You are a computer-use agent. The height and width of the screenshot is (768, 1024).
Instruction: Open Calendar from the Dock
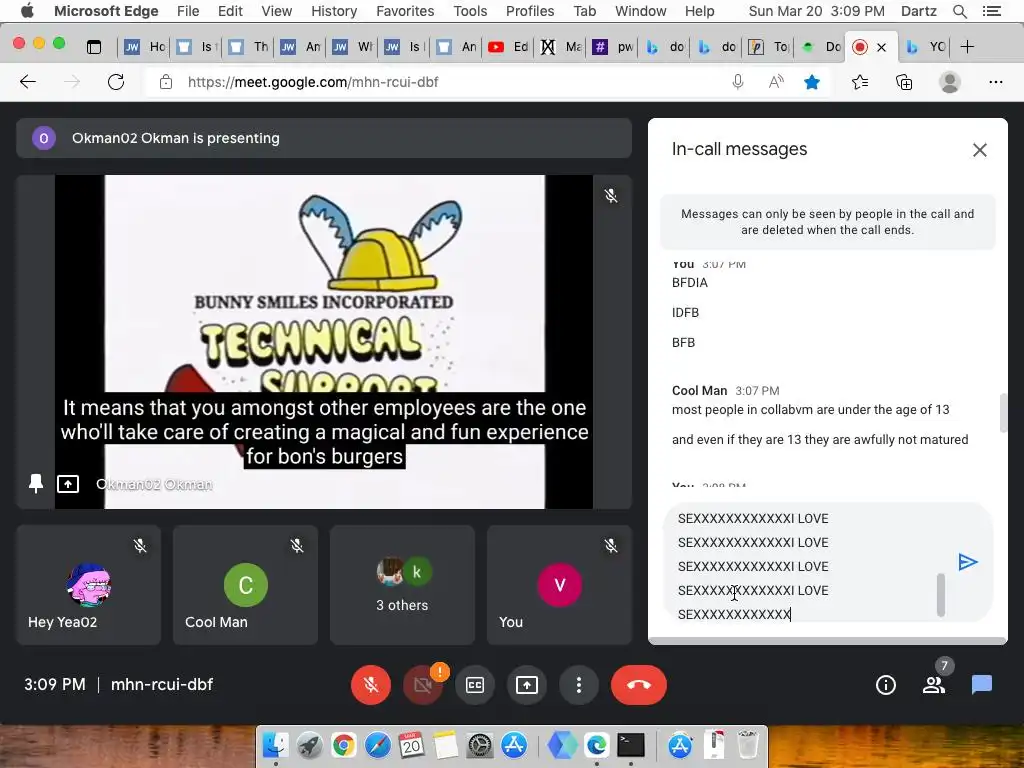(x=411, y=744)
